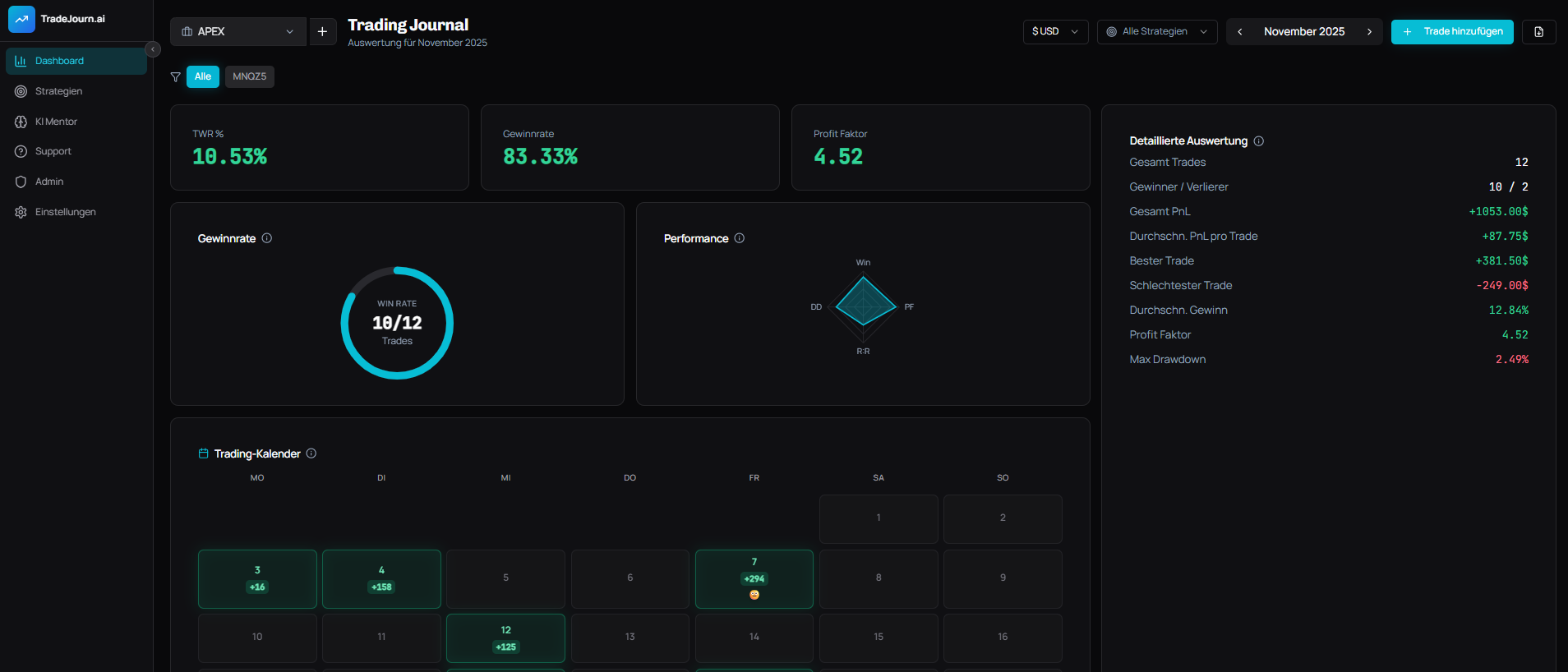
Task: Click the Gesamt PnL value +1053.00$
Action: coord(1498,211)
